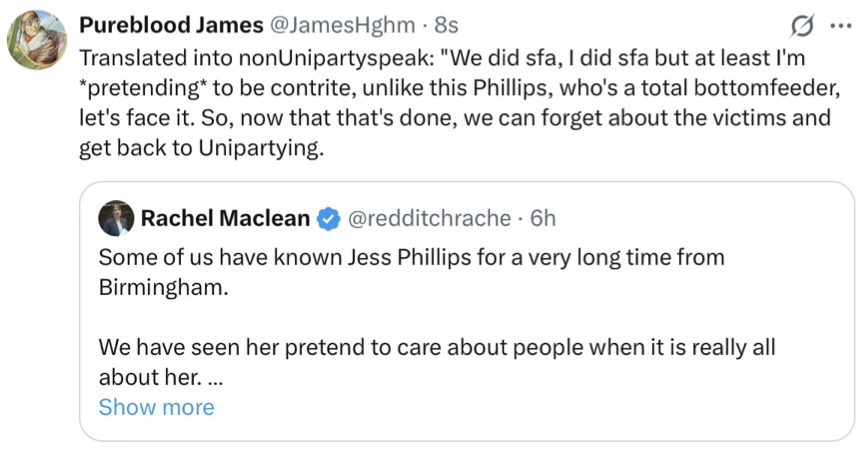Open the tweet's more options ellipsis
This screenshot has height=451, width=863.
tap(836, 24)
